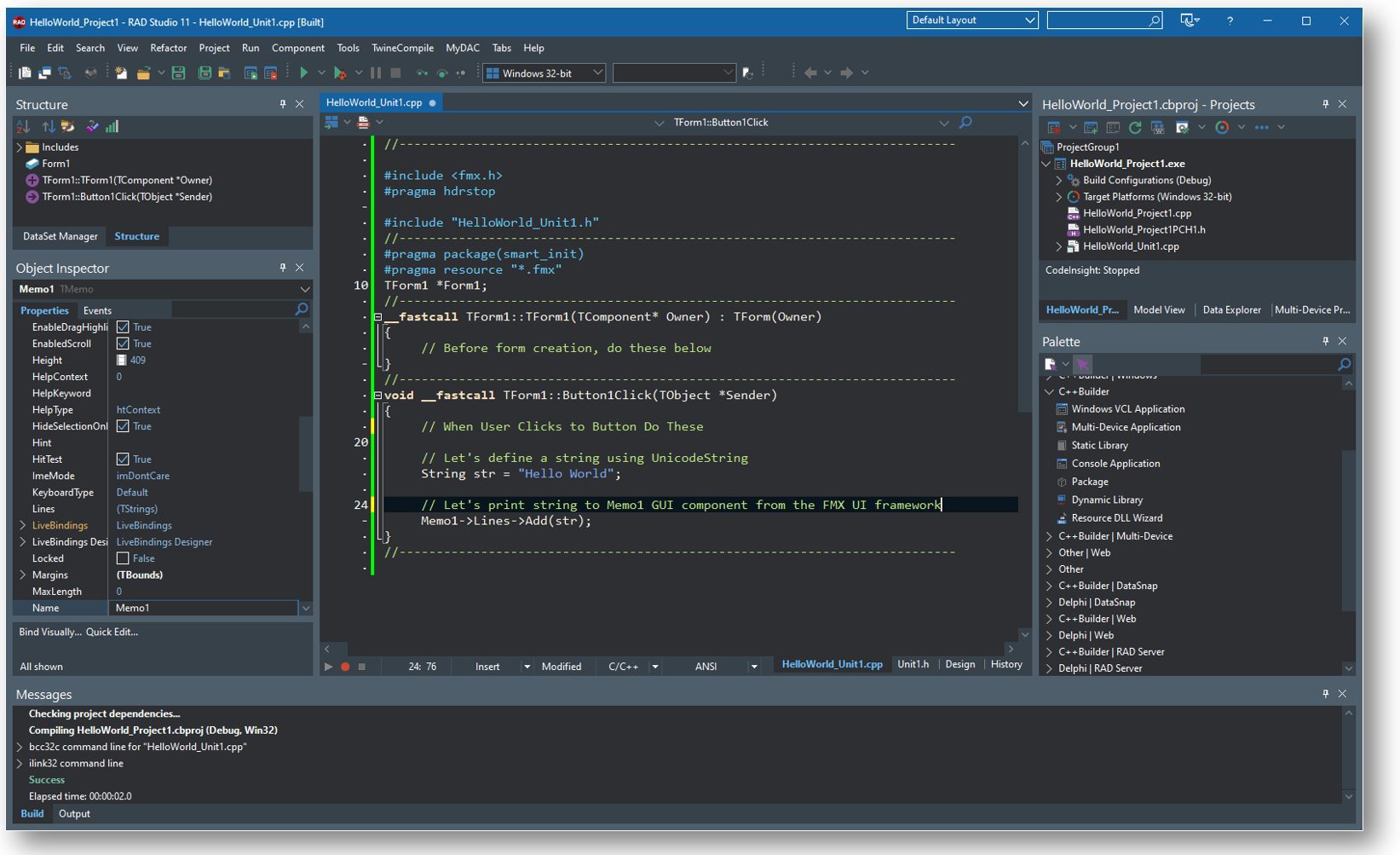Click the Open file folder icon
The height and width of the screenshot is (855, 1400).
(144, 73)
